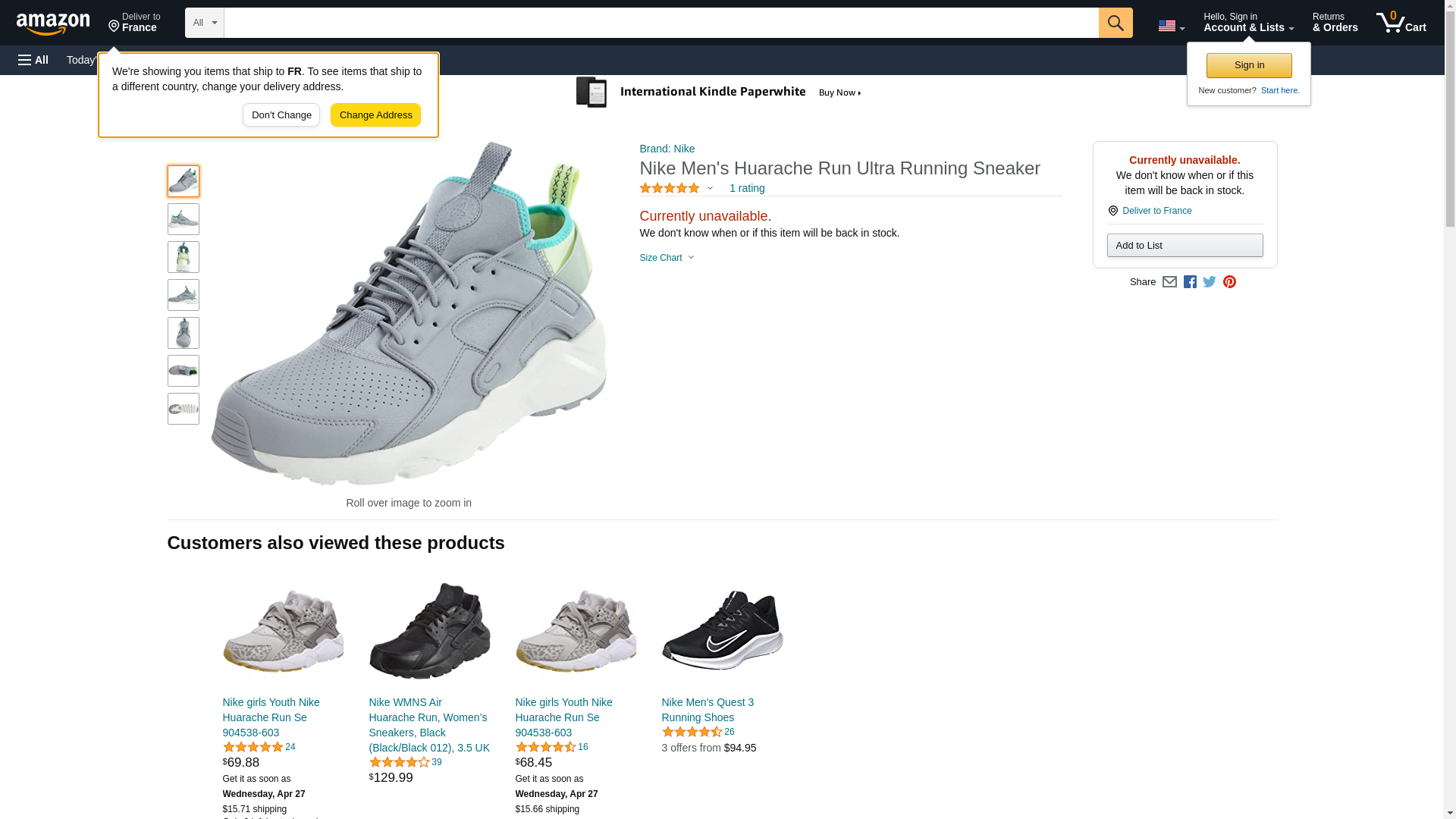The height and width of the screenshot is (819, 1456).
Task: Open the shopping cart
Action: (1401, 23)
